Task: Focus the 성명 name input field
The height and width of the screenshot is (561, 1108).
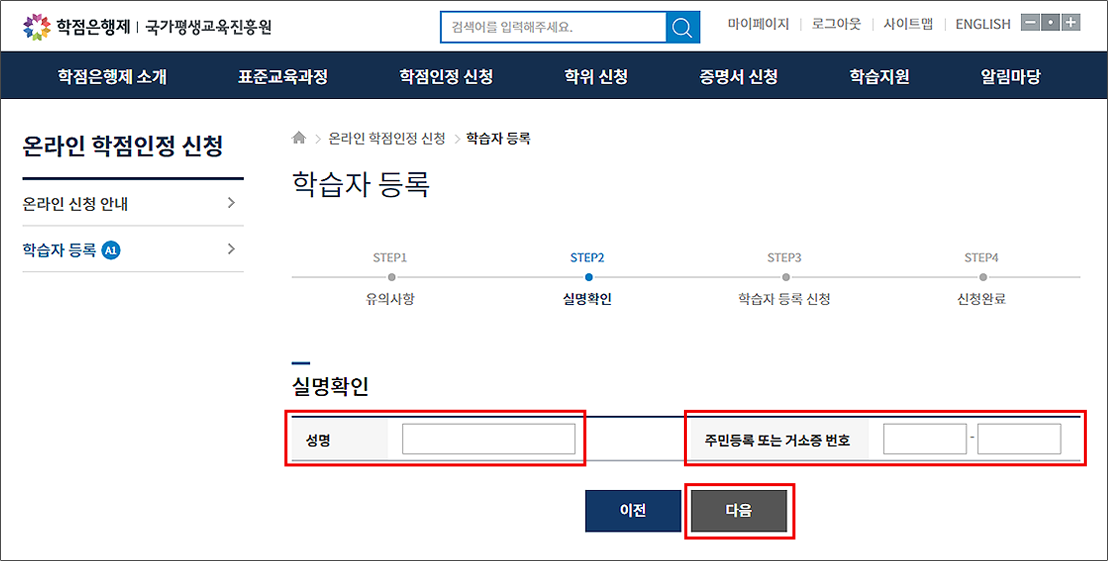Action: [488, 439]
